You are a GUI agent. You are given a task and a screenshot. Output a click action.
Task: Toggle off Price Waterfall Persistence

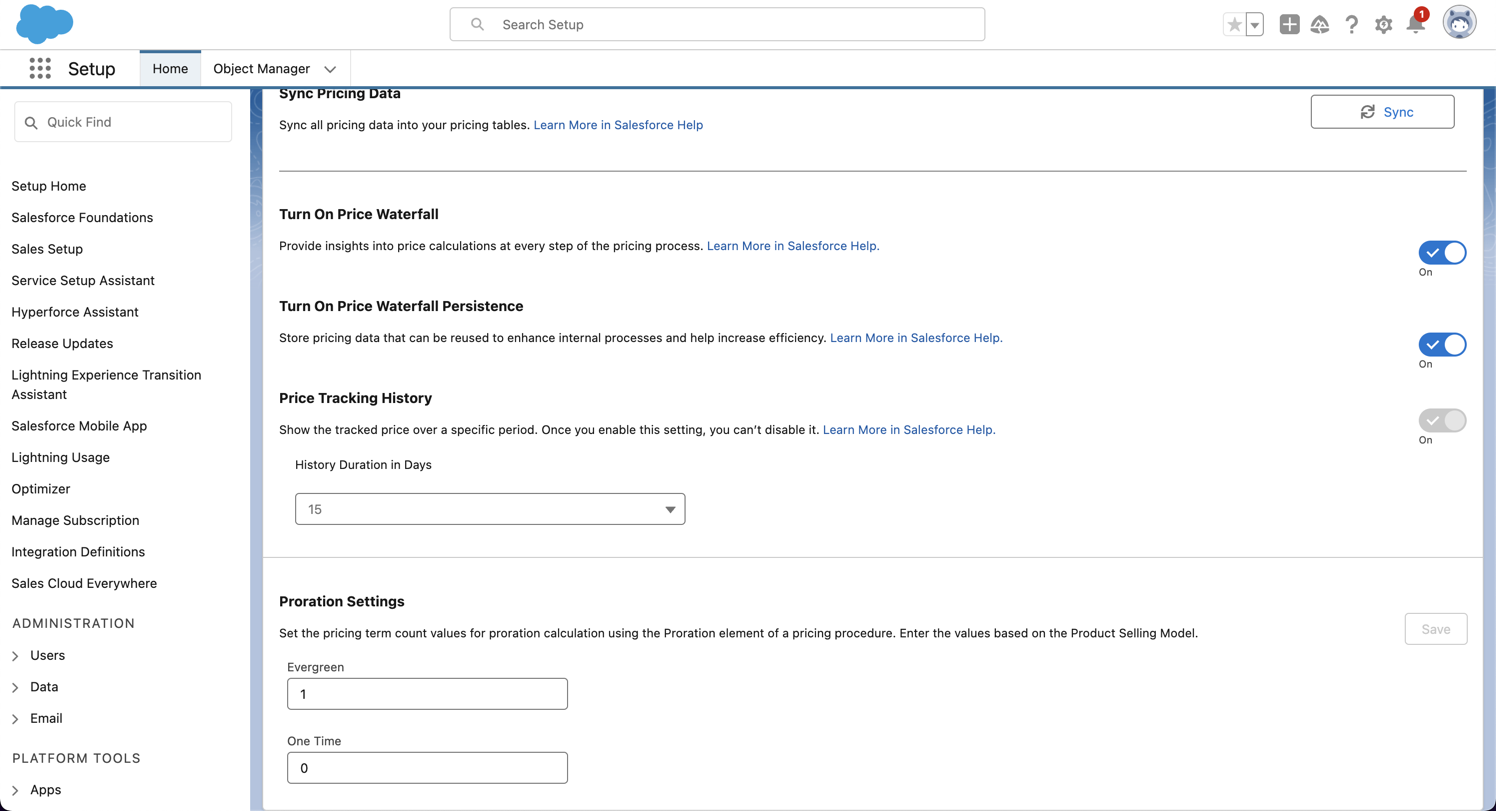coord(1442,345)
